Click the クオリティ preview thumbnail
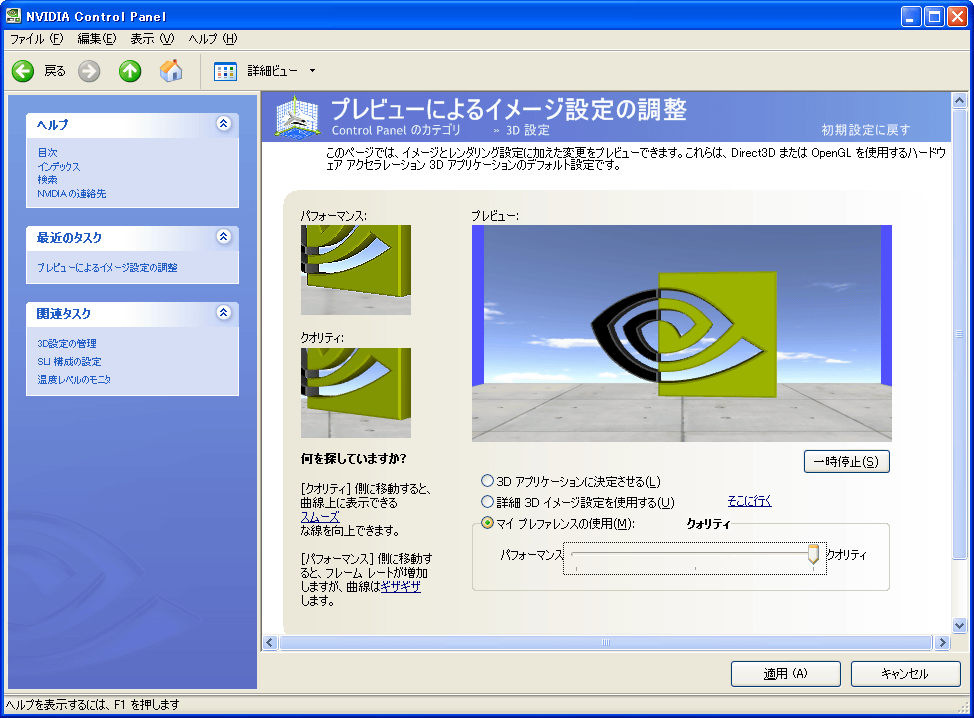Image resolution: width=974 pixels, height=718 pixels. coord(356,393)
